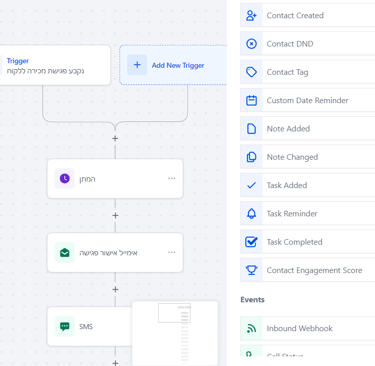The image size is (375, 366).
Task: Click the purple clock wait icon
Action: coord(65,179)
